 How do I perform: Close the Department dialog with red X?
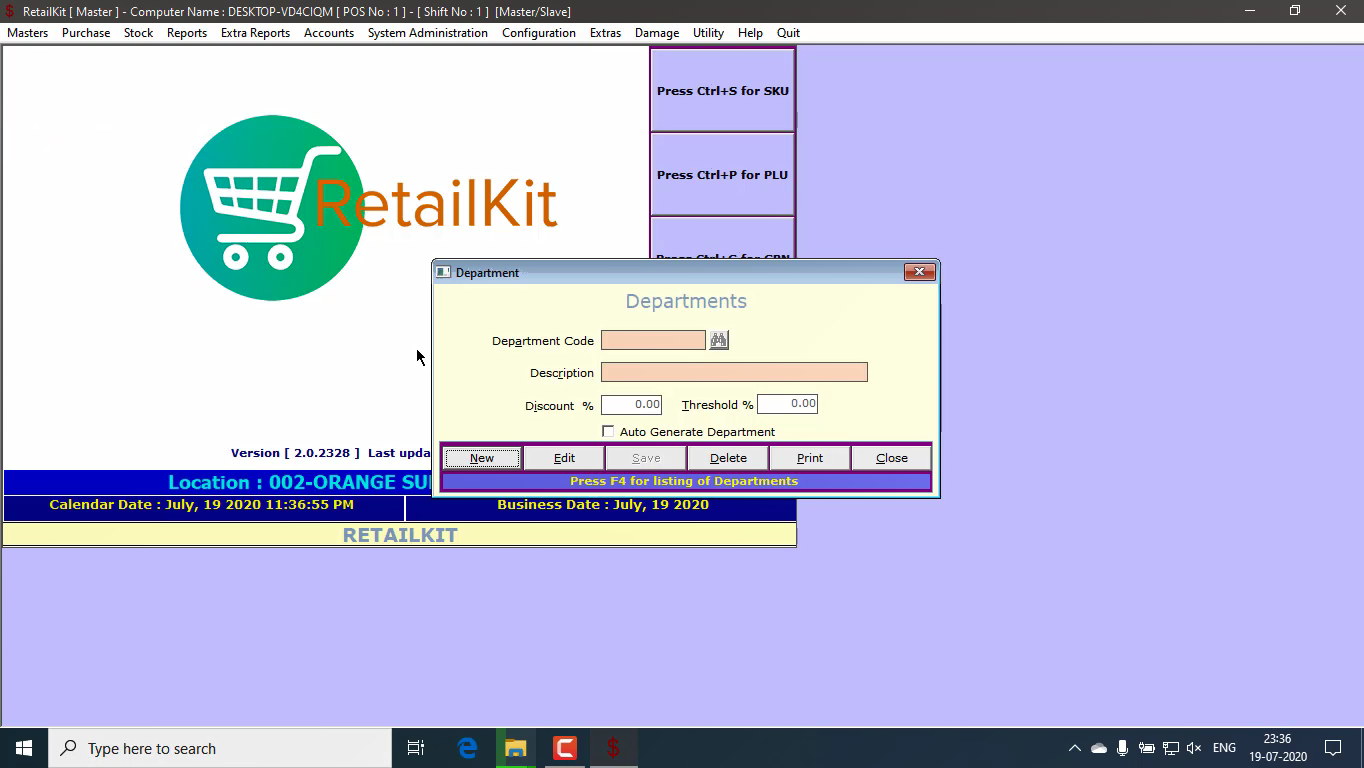tap(920, 272)
